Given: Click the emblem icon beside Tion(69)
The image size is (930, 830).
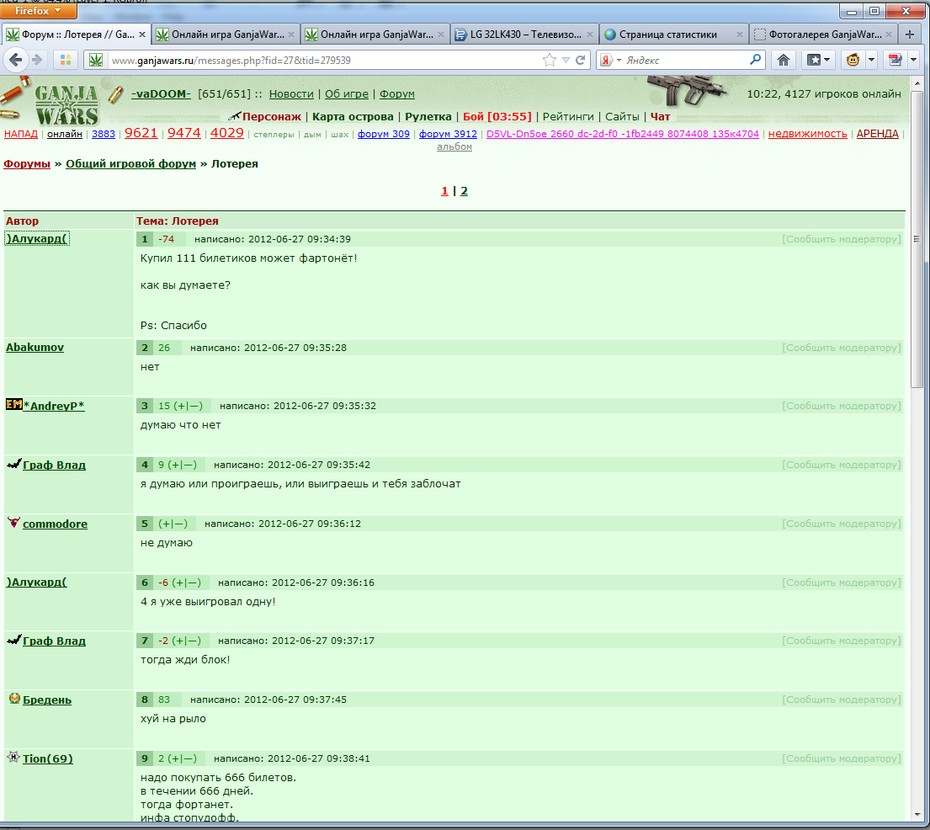Looking at the screenshot, I should pos(13,756).
